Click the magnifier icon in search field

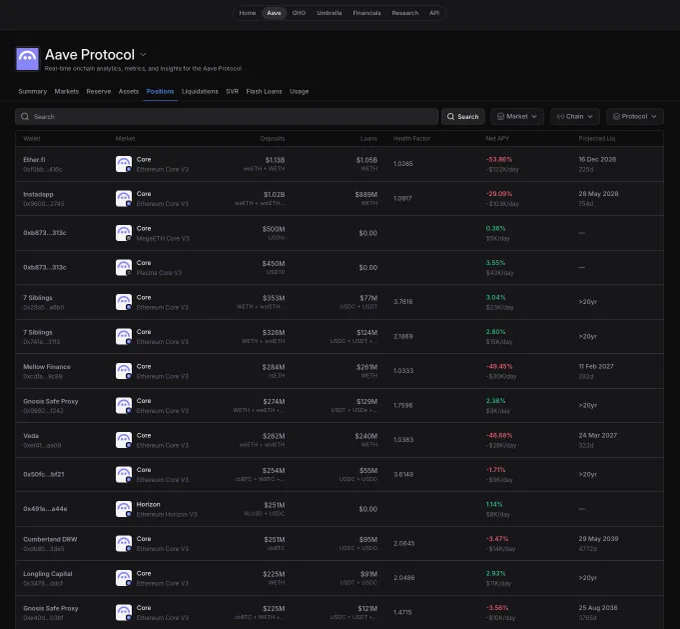[x=25, y=117]
